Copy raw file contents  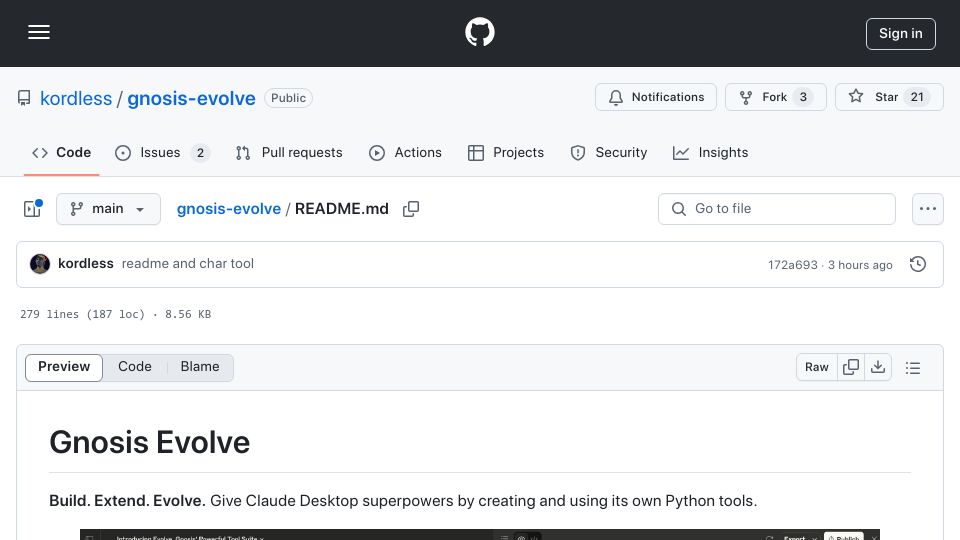click(851, 367)
